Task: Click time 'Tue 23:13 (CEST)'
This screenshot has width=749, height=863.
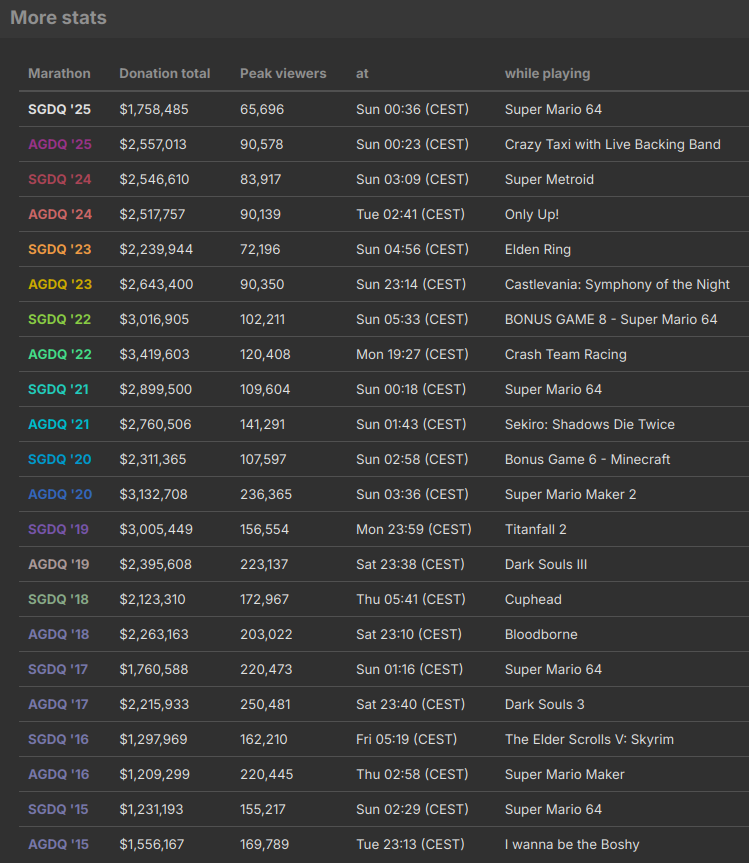Action: [x=411, y=844]
